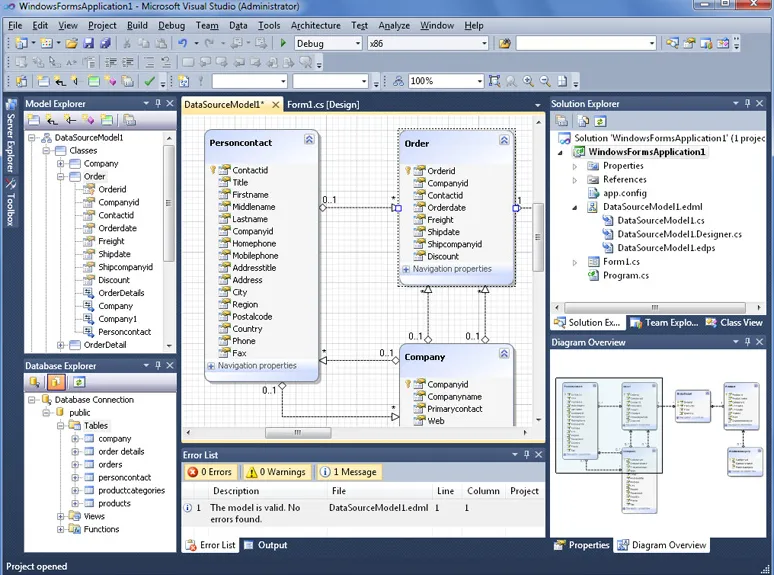Viewport: 774px width, 575px height.
Task: Toggle the 0 Warnings filter
Action: [x=276, y=472]
